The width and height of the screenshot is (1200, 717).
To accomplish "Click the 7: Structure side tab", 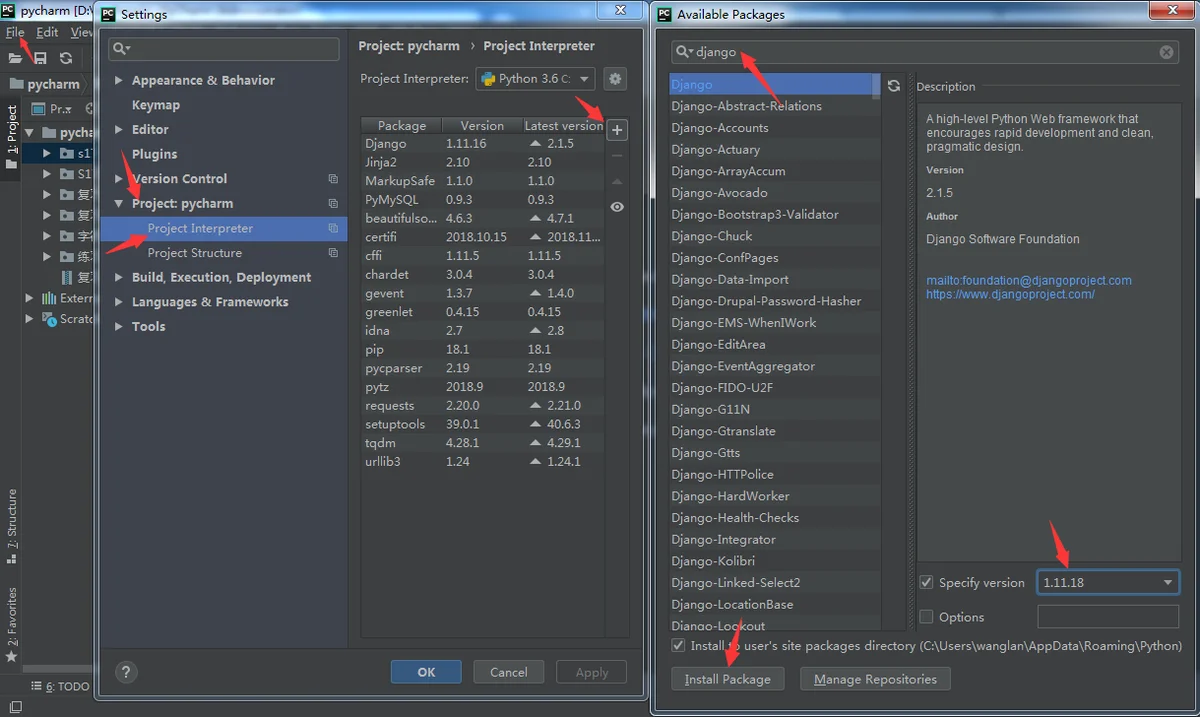I will (12, 526).
